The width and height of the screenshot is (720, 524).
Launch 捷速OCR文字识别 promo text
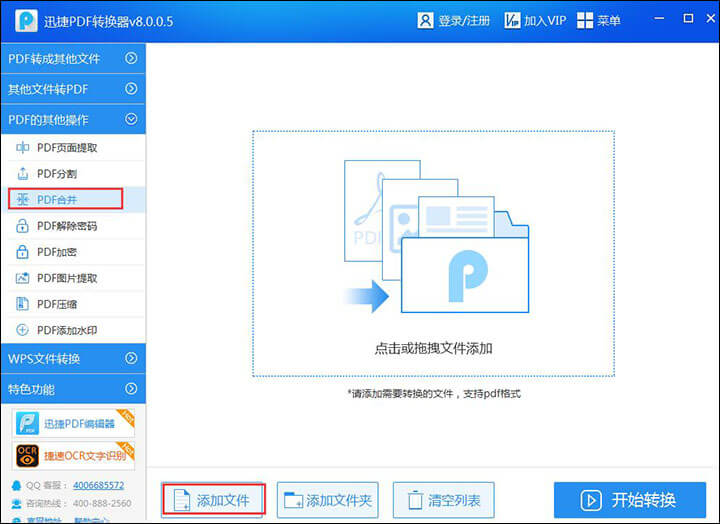click(x=85, y=456)
